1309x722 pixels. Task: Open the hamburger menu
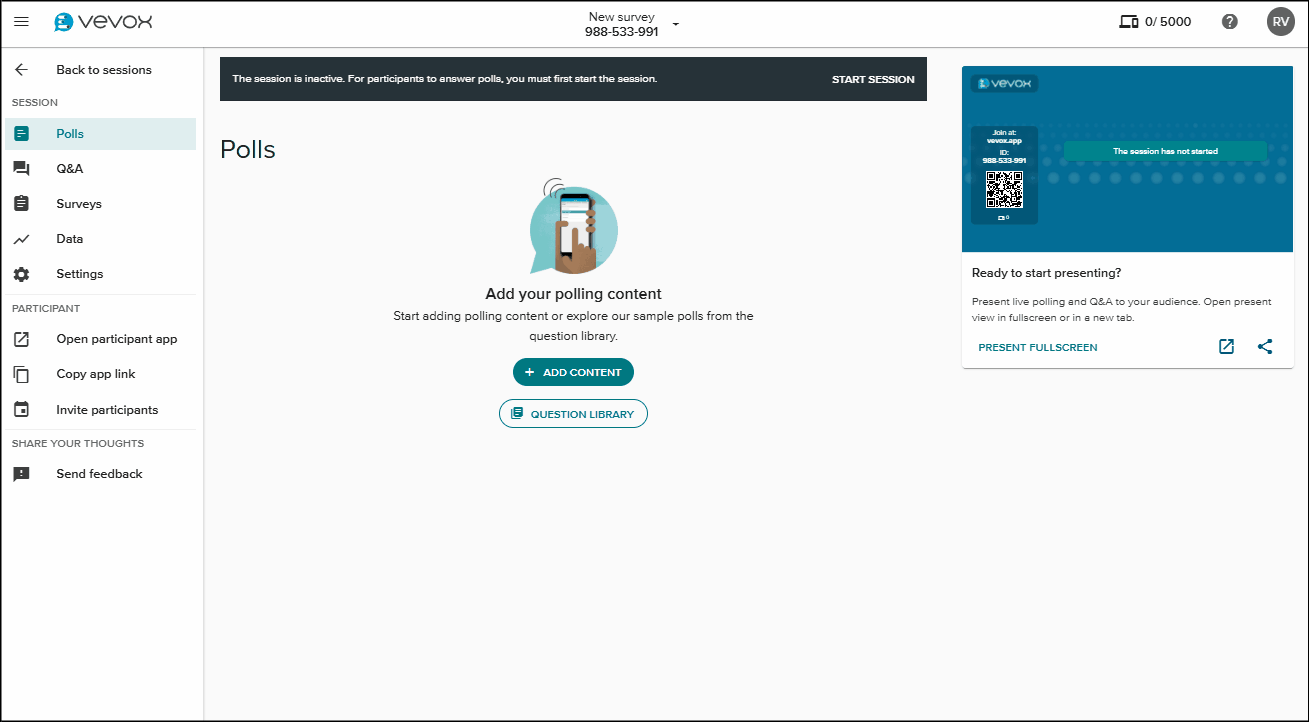click(21, 21)
